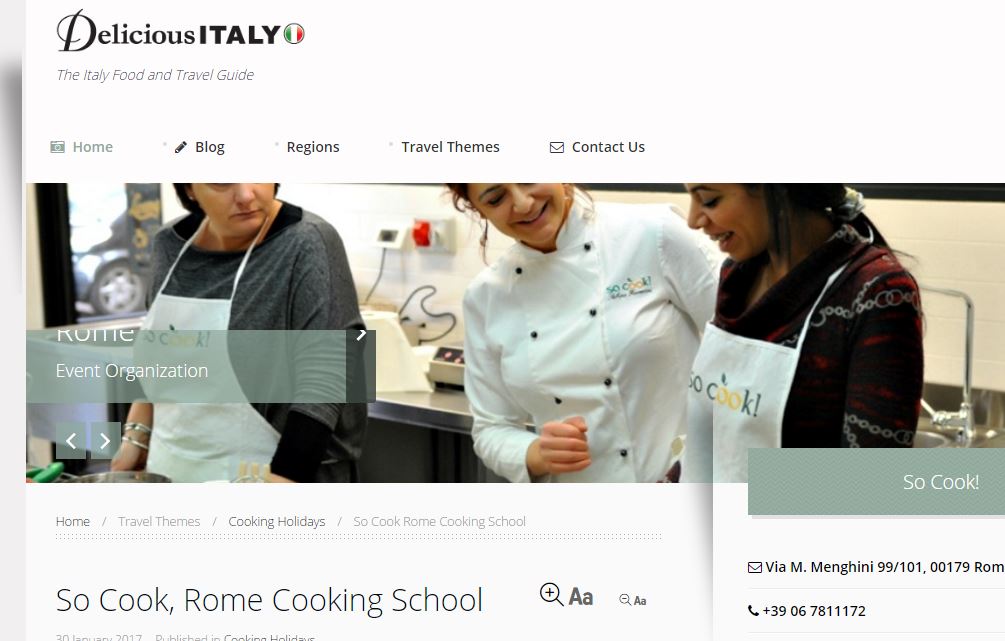Go to Home in navigation bar
The height and width of the screenshot is (641, 1005).
click(92, 147)
